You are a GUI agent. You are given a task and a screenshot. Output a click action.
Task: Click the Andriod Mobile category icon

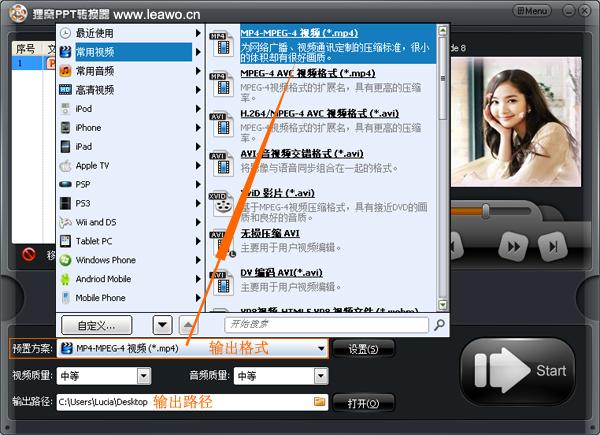[66, 279]
